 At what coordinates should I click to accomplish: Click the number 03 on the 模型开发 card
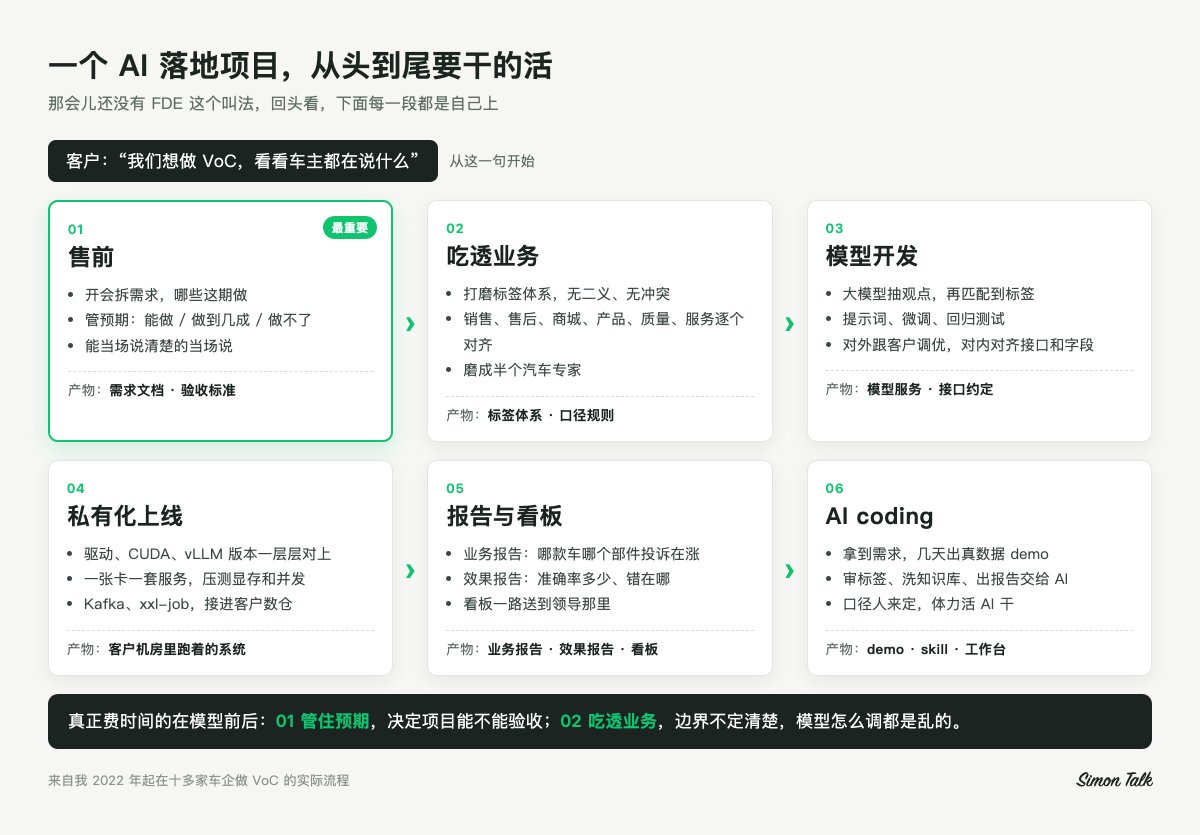(835, 229)
